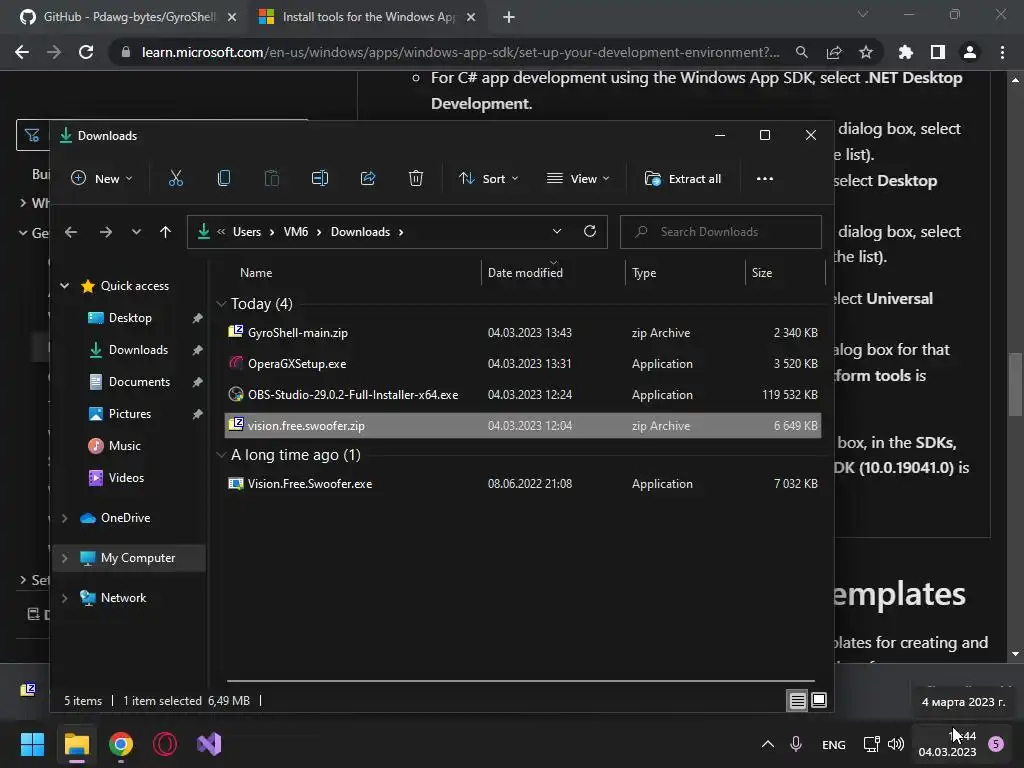Open Google Chrome from taskbar
Image resolution: width=1024 pixels, height=768 pixels.
coord(121,744)
